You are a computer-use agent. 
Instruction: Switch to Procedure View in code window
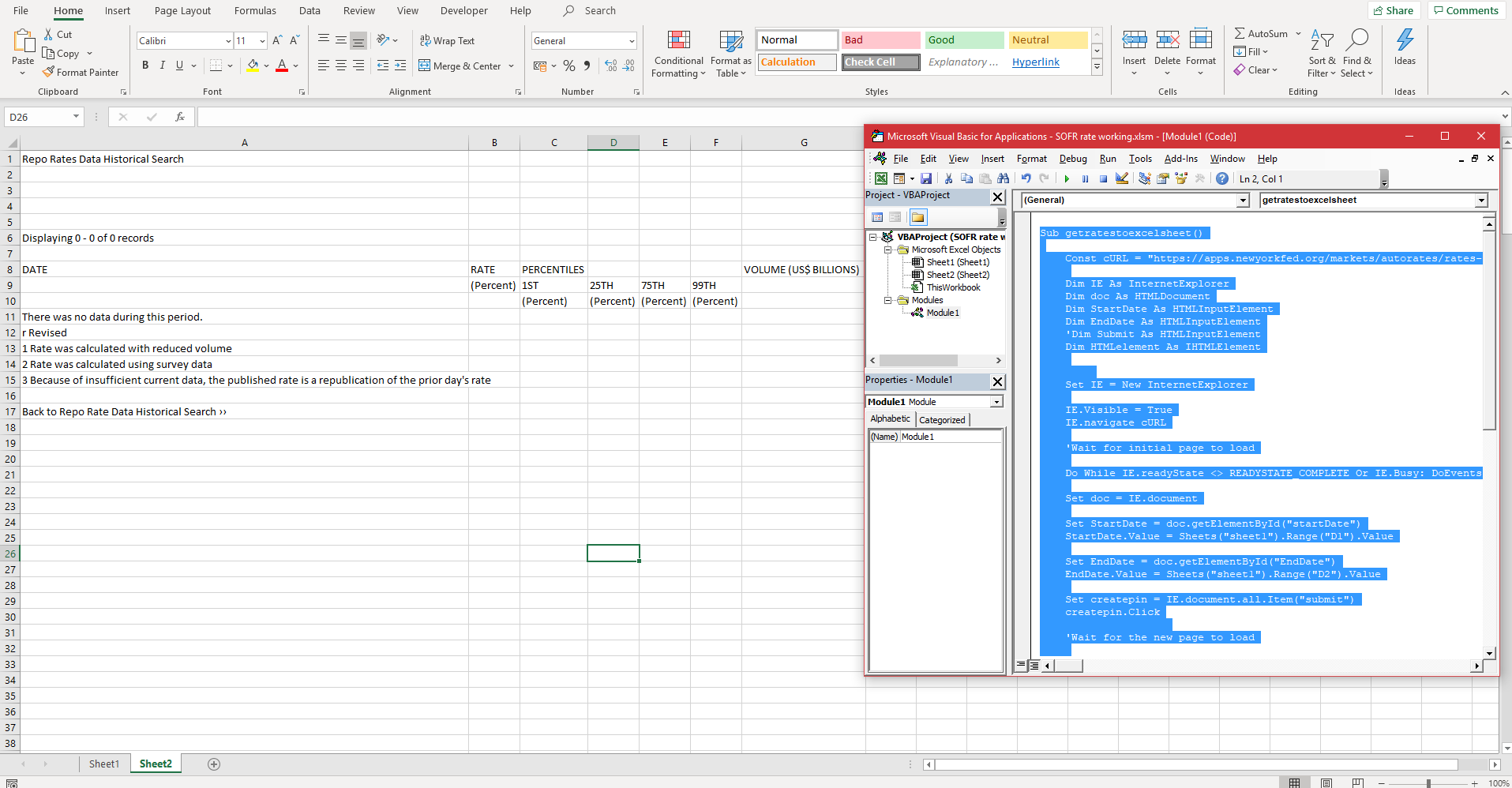tap(1021, 666)
